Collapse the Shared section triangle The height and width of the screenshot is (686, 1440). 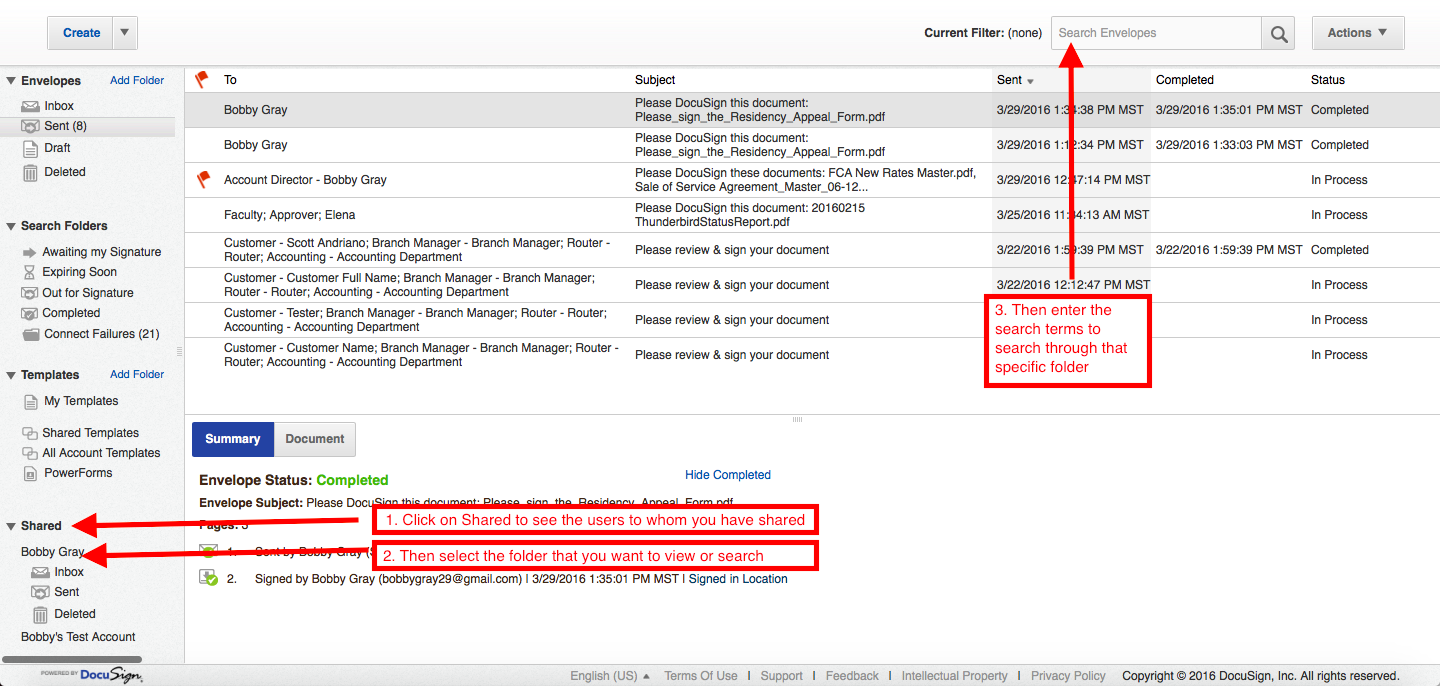[11, 526]
